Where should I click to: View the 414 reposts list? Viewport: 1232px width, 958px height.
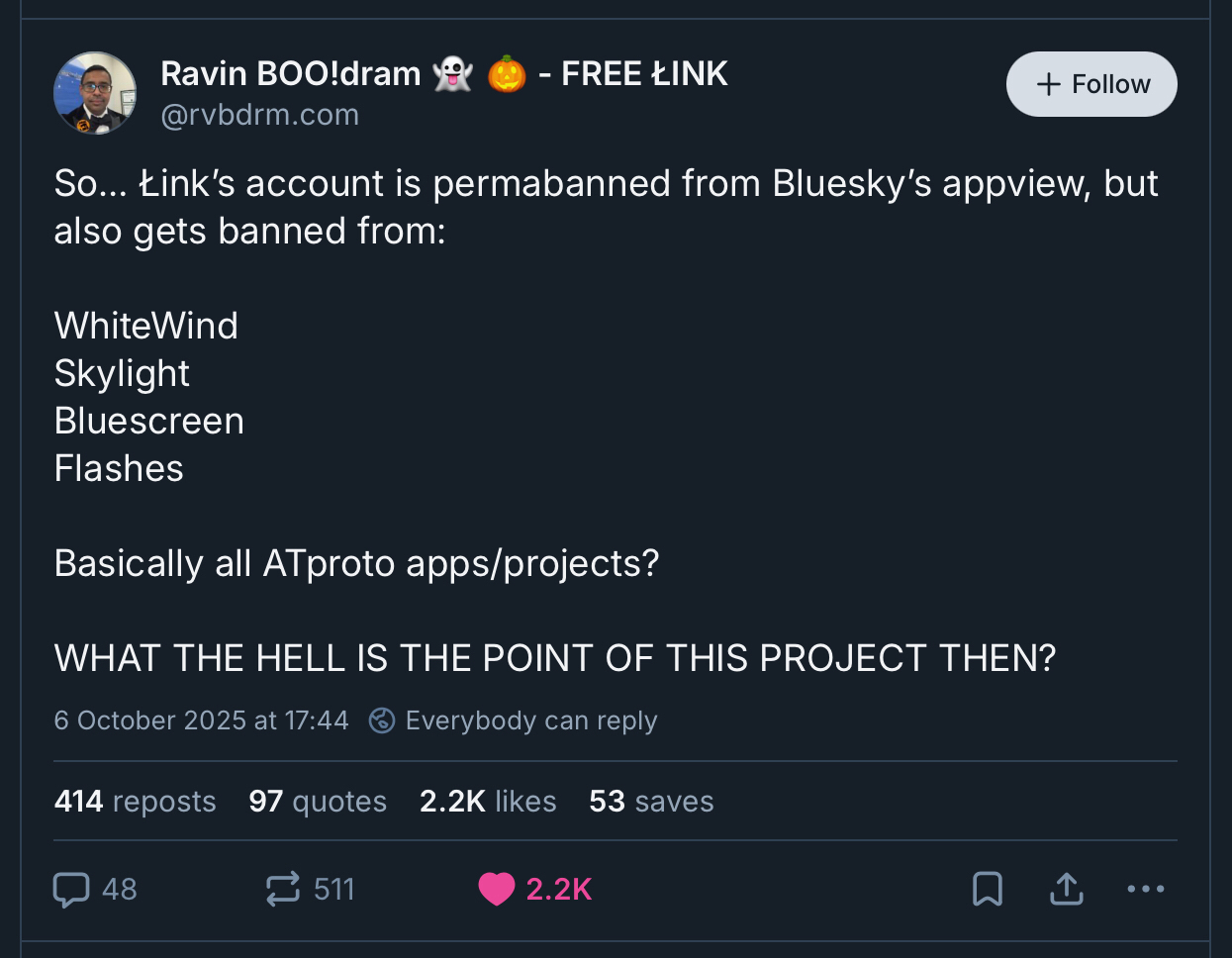click(x=135, y=801)
